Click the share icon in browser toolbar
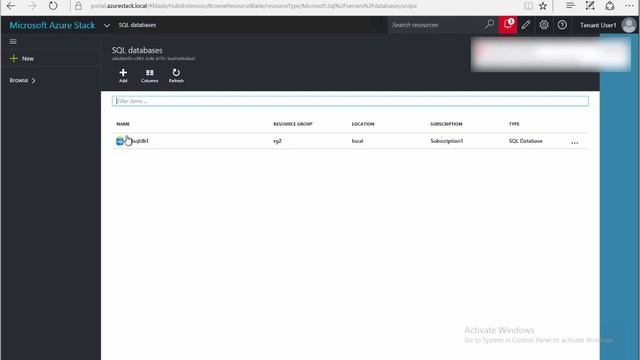Screen dimensions: 640x360 pos(610,5)
